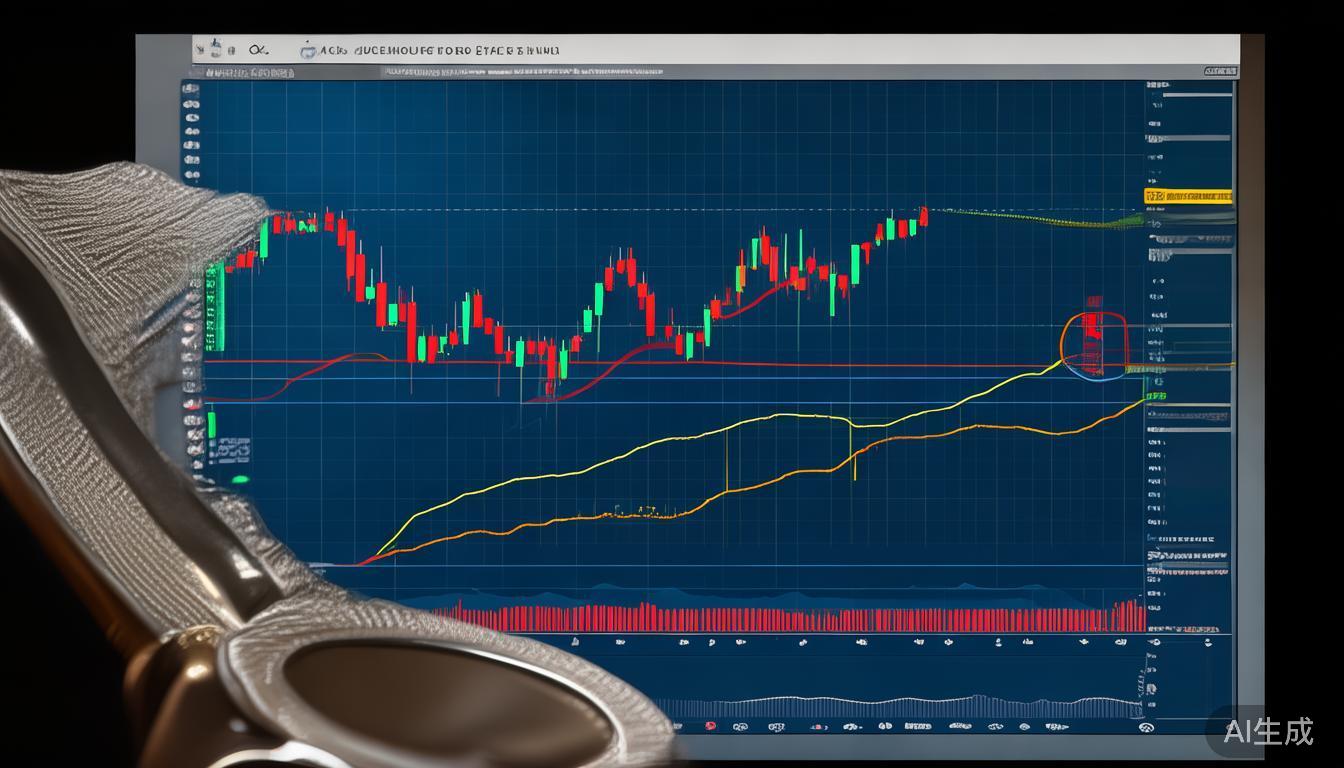
Task: Click the icon before the window title text
Action: (309, 49)
